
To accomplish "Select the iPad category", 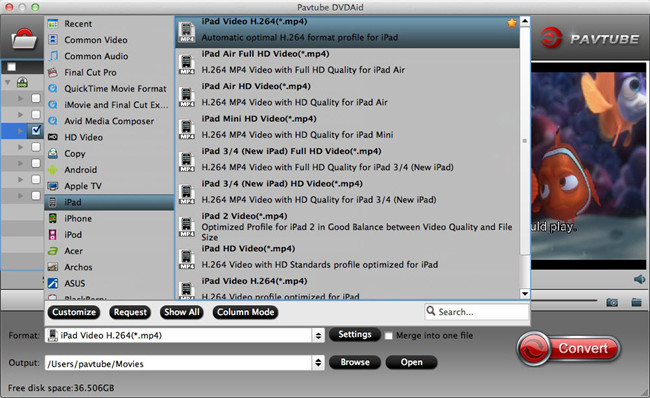I will pyautogui.click(x=109, y=202).
